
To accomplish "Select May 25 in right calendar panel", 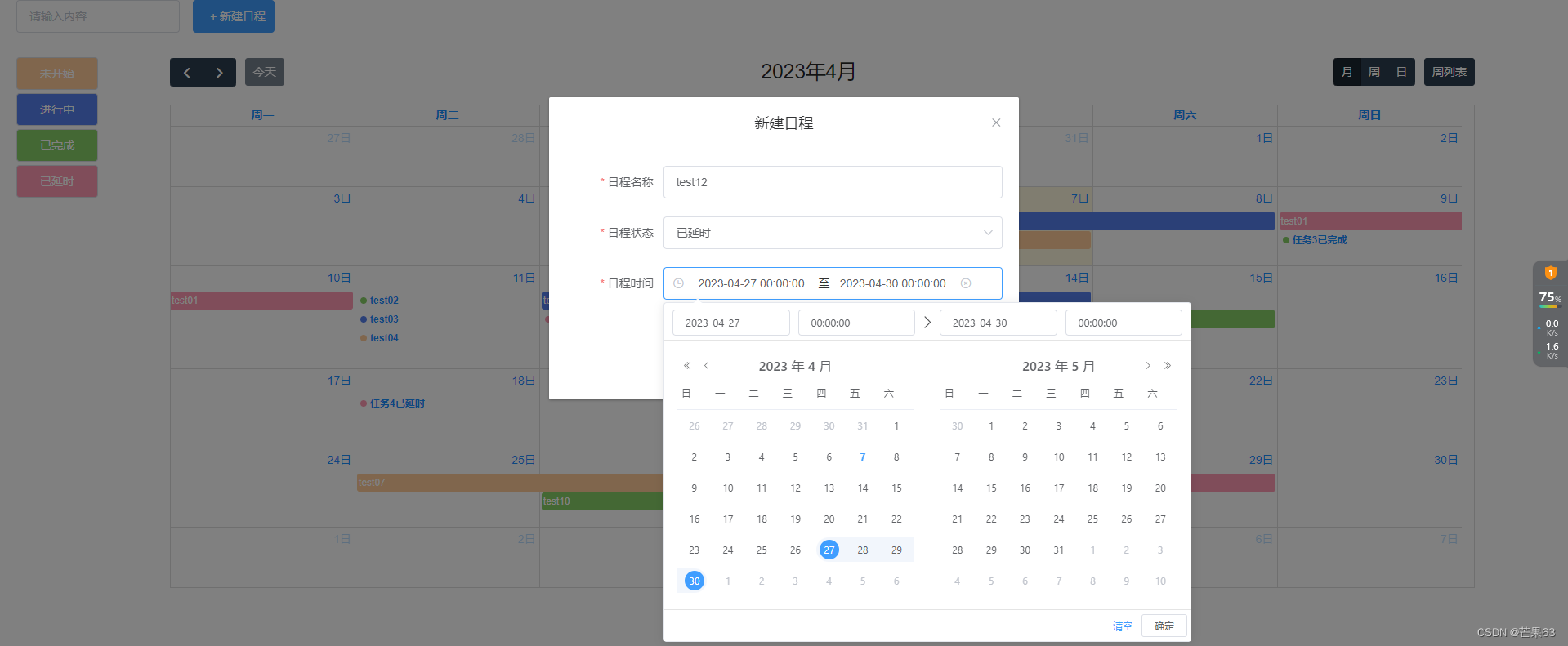I will (1092, 519).
